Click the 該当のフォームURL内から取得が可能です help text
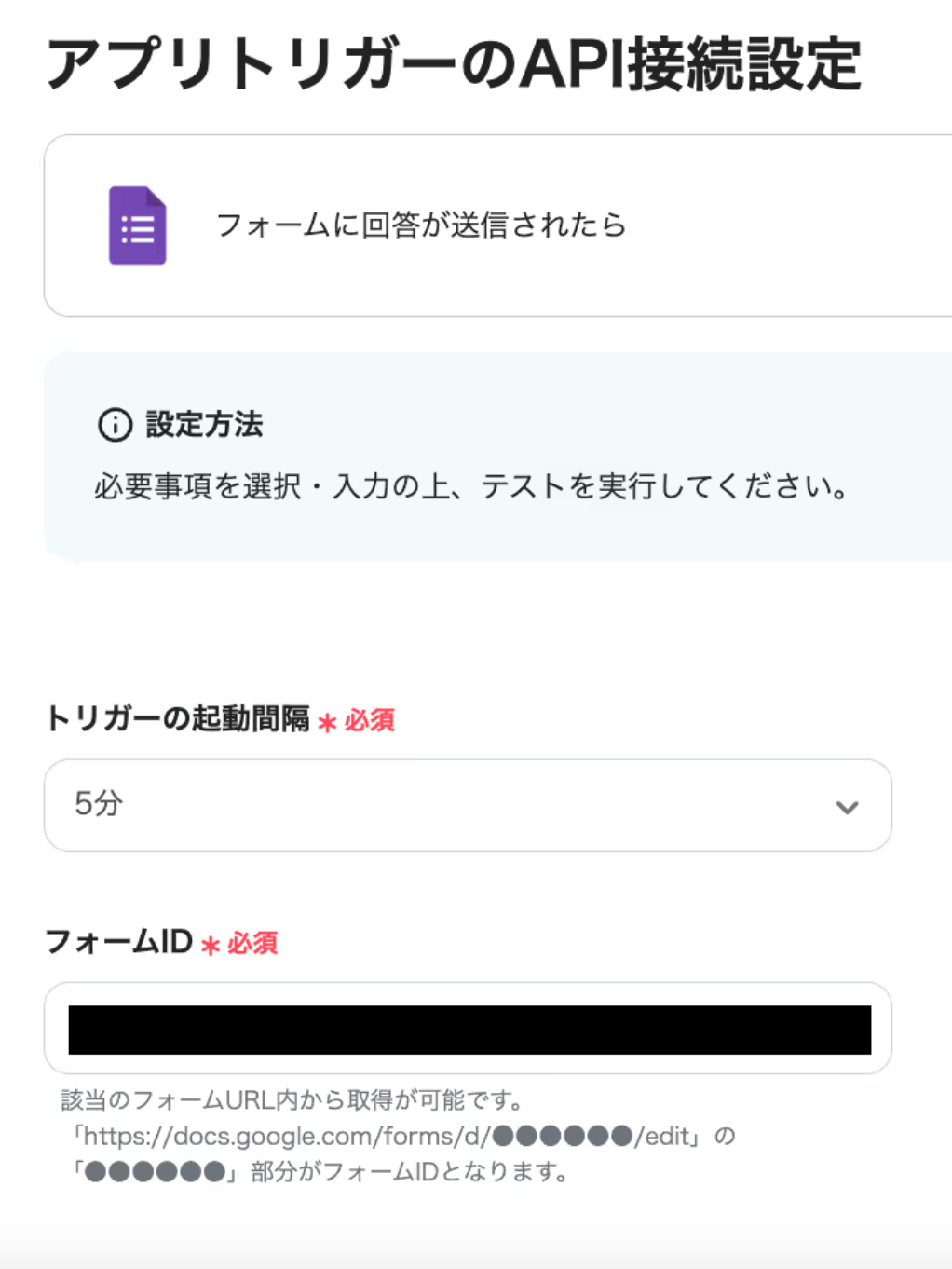 (292, 1100)
